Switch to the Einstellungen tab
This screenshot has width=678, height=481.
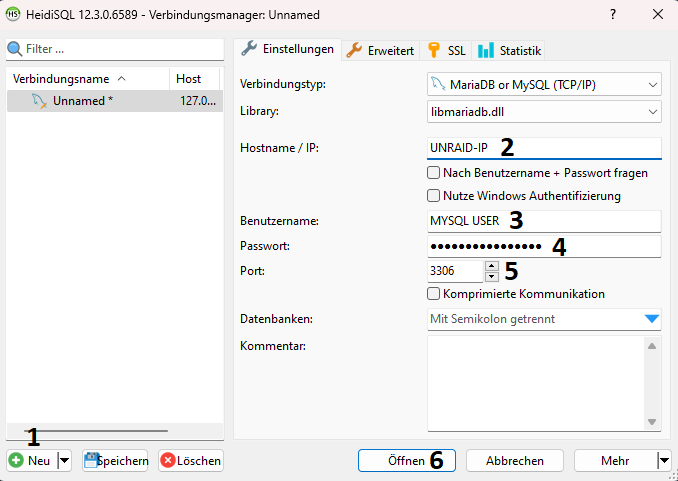[288, 49]
